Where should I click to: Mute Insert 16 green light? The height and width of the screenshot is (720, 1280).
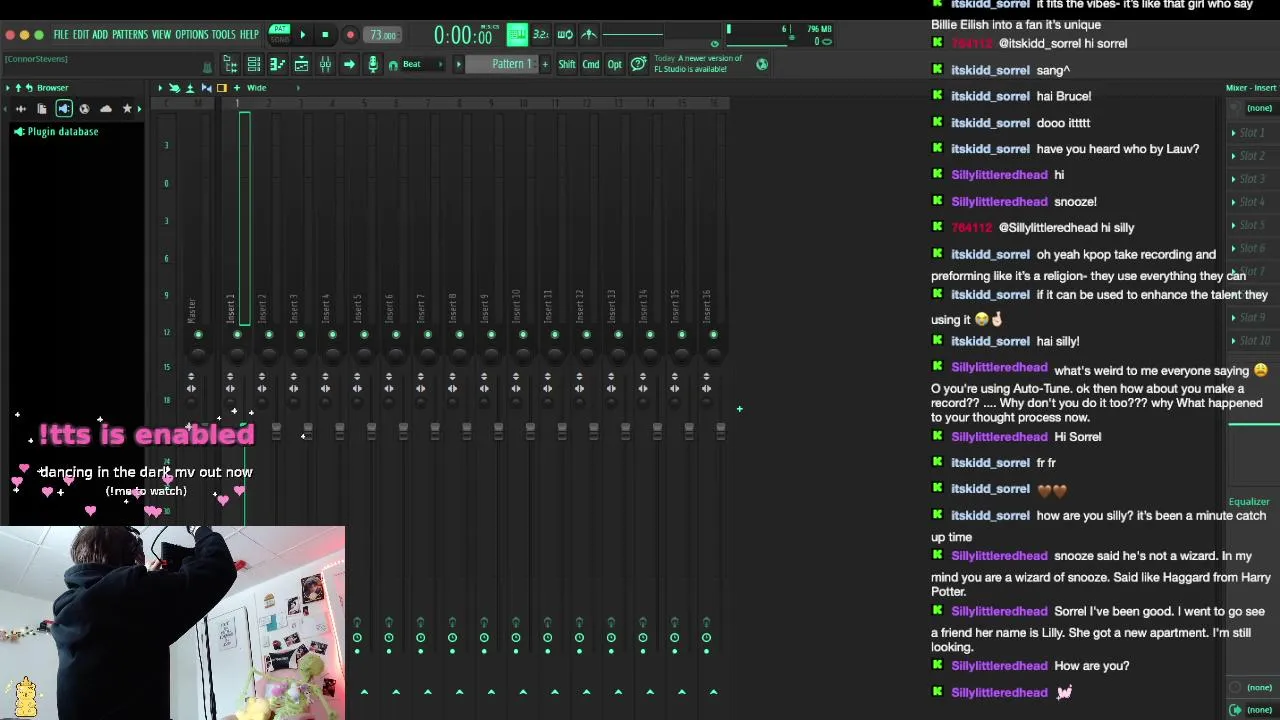[713, 335]
